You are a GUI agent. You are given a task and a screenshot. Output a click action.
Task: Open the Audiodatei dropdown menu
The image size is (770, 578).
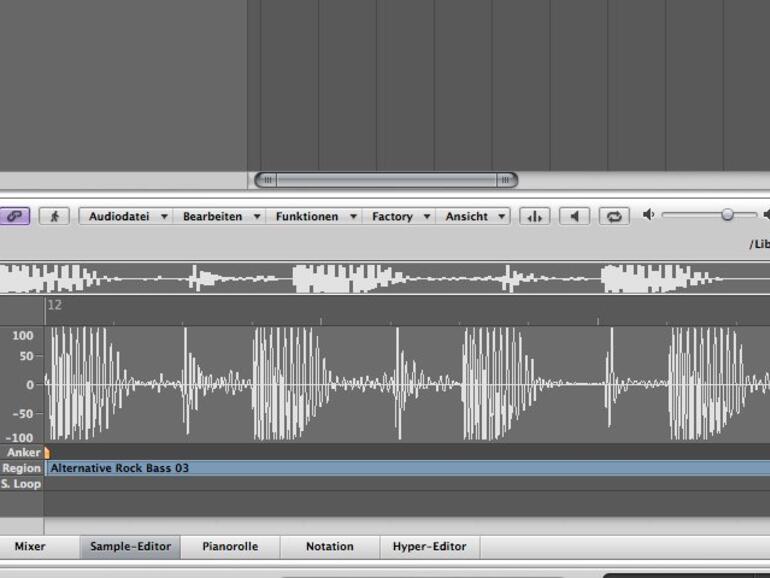pos(125,216)
